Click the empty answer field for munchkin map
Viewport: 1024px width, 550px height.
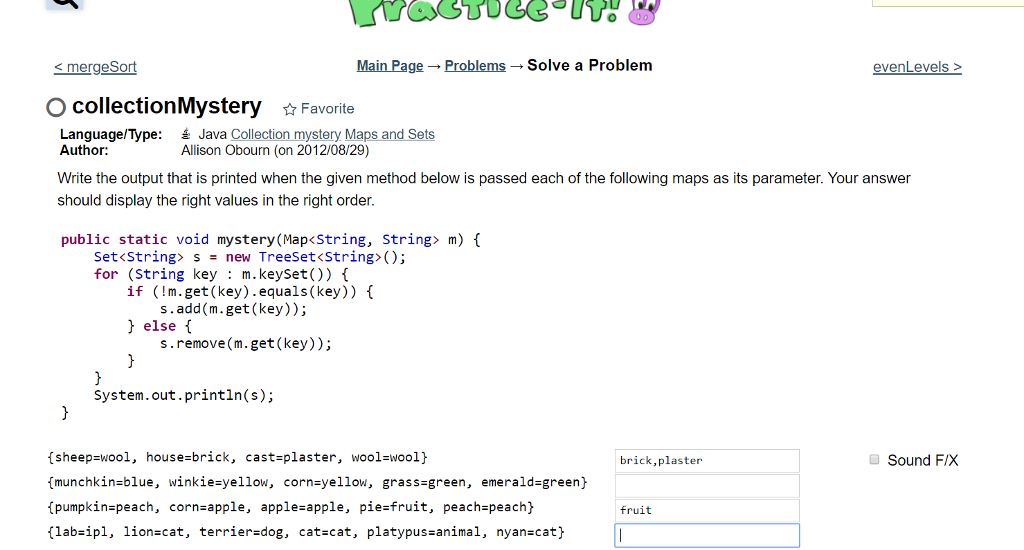[x=707, y=485]
